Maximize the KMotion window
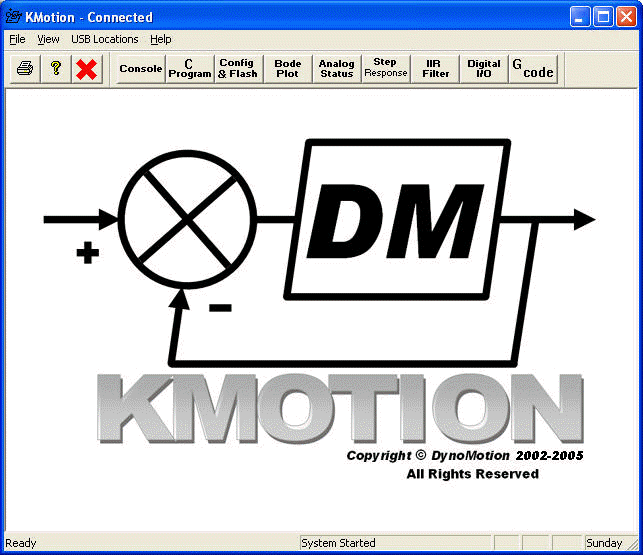 pyautogui.click(x=603, y=17)
